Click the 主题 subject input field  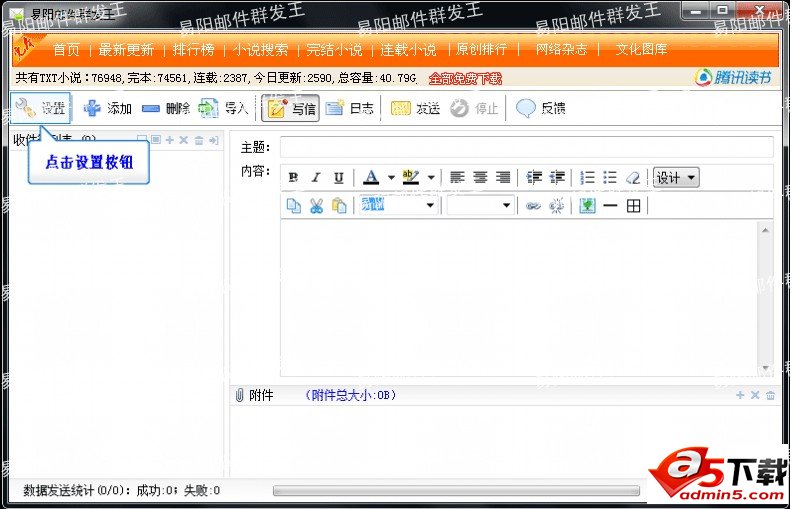[x=526, y=147]
